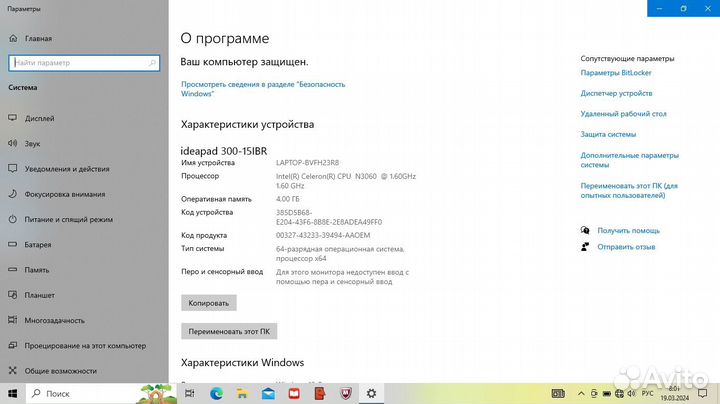
Task: Select the device name LAPTOP-BVFH23R8 text
Action: 307,163
